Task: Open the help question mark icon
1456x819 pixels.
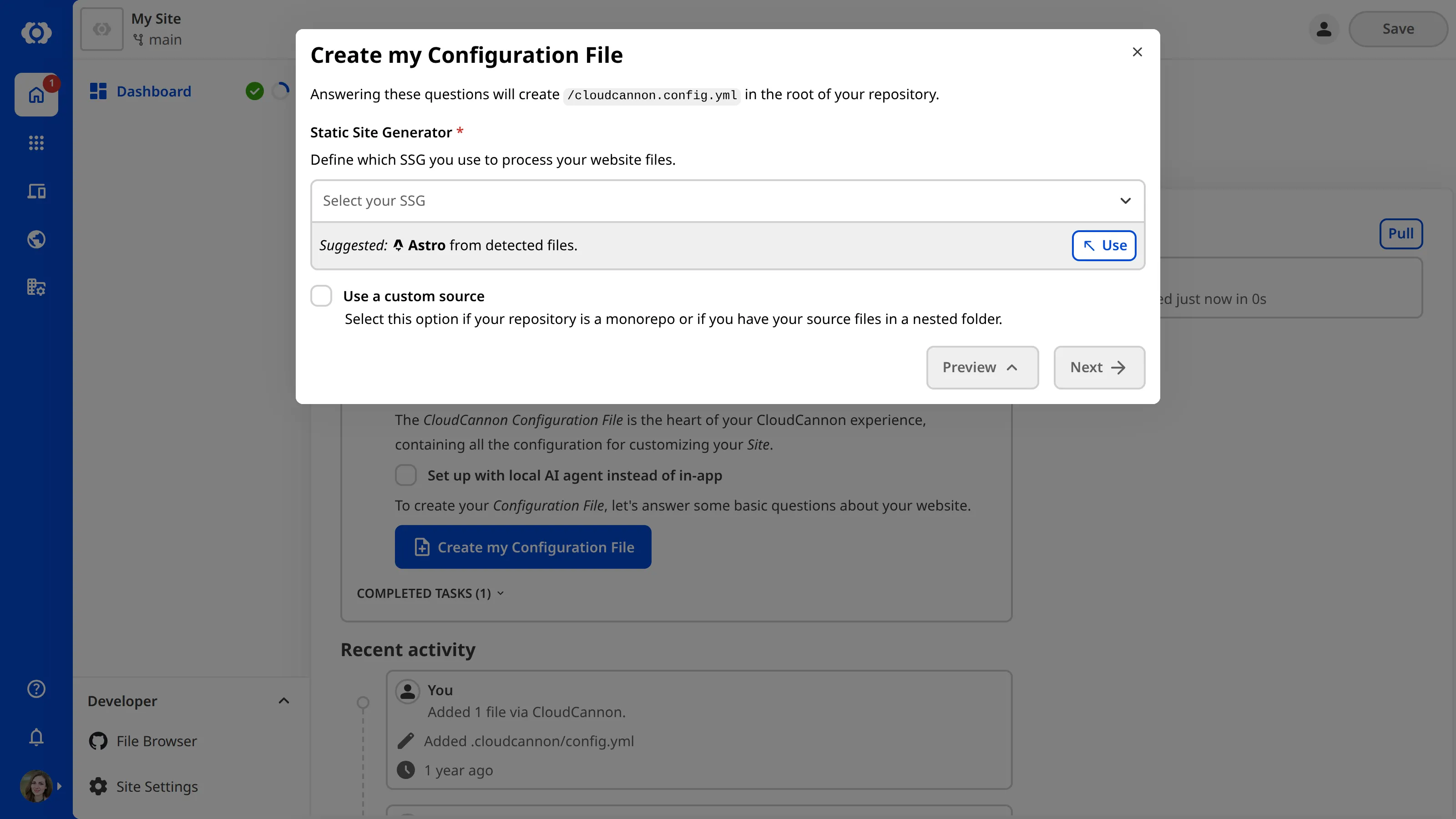Action: click(x=36, y=689)
